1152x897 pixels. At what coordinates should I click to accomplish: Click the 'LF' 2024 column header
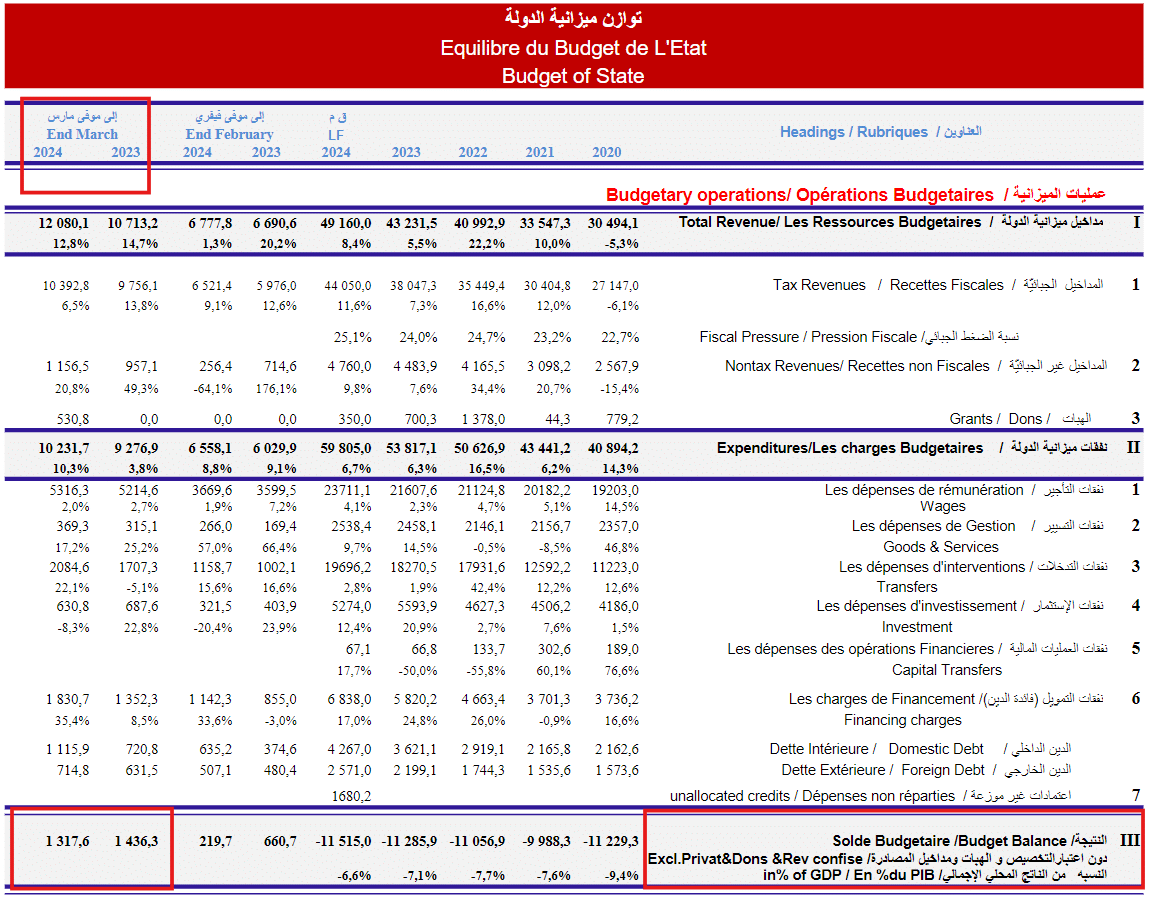click(336, 134)
